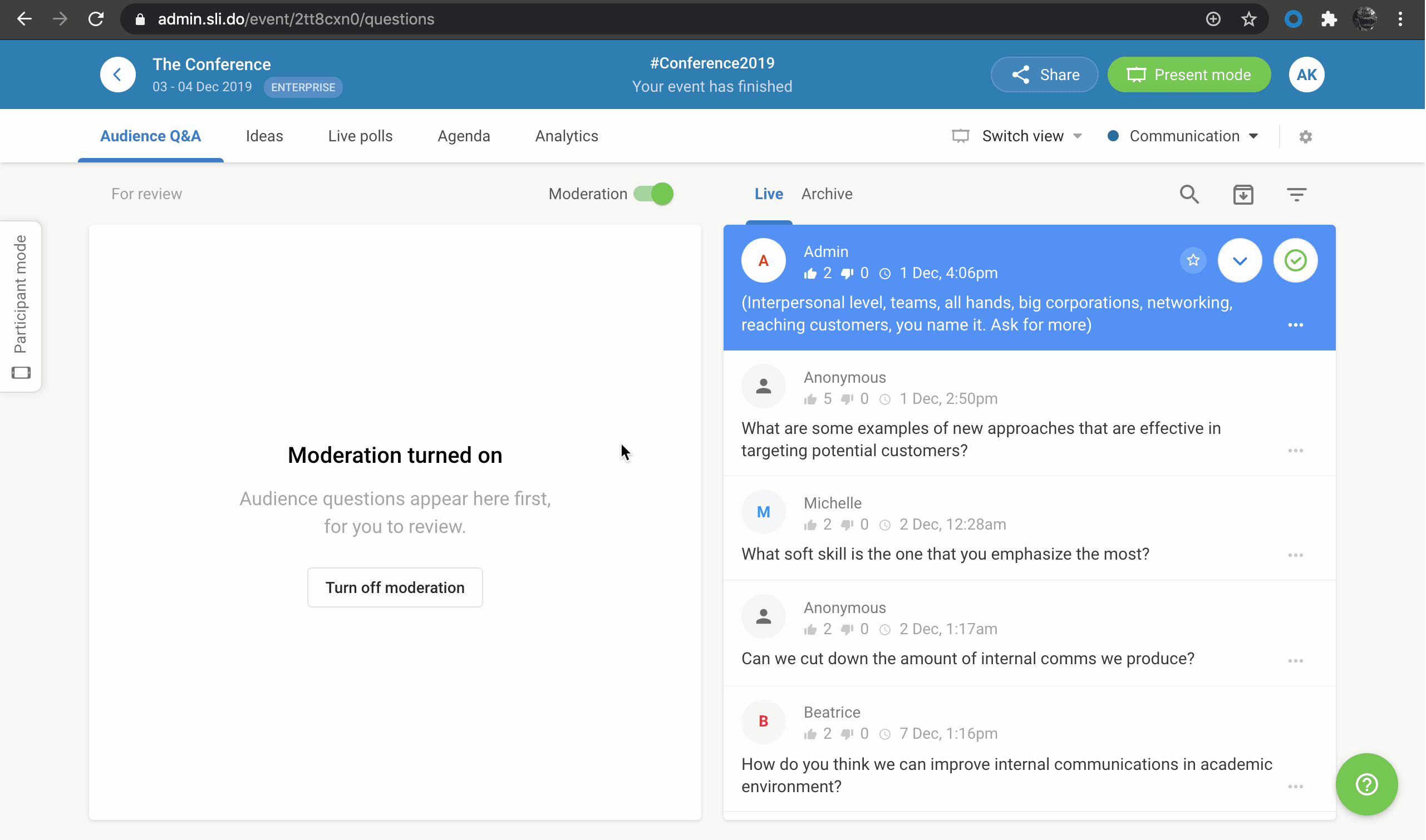The image size is (1426, 840).
Task: Switch to the Archive questions tab
Action: pos(827,194)
